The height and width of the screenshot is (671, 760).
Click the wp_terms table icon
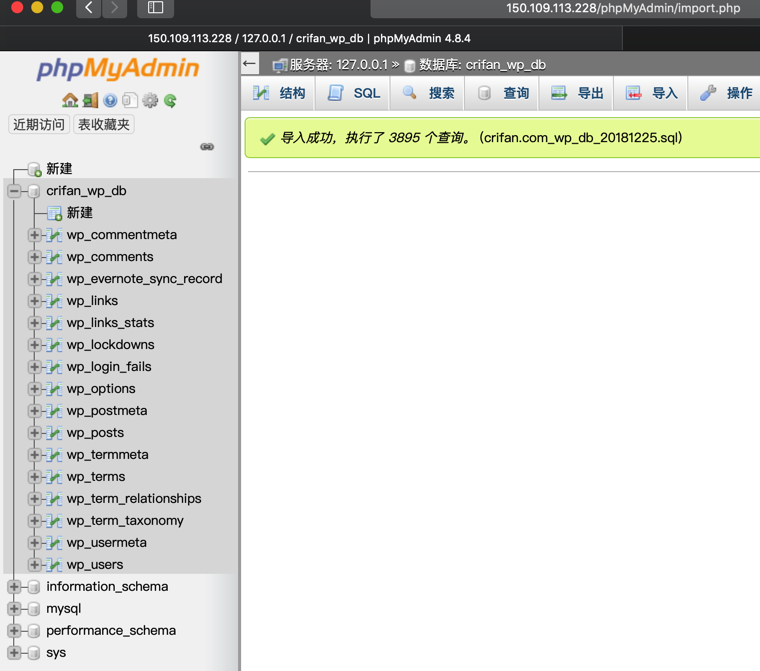[54, 477]
